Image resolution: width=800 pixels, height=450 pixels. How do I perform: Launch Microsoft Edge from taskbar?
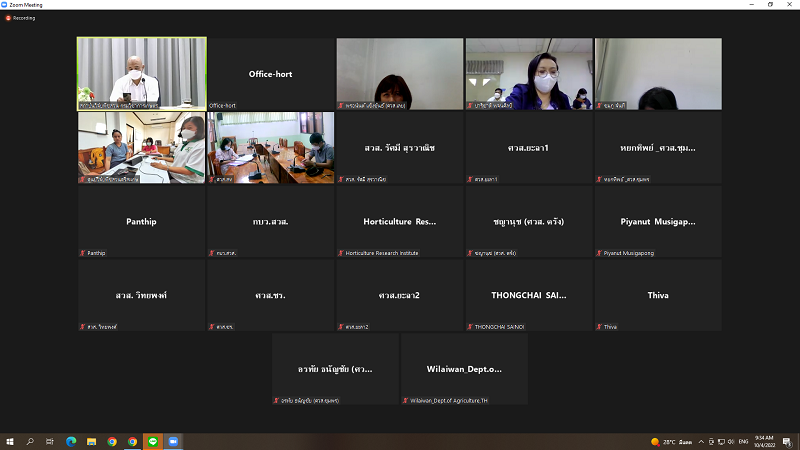71,441
